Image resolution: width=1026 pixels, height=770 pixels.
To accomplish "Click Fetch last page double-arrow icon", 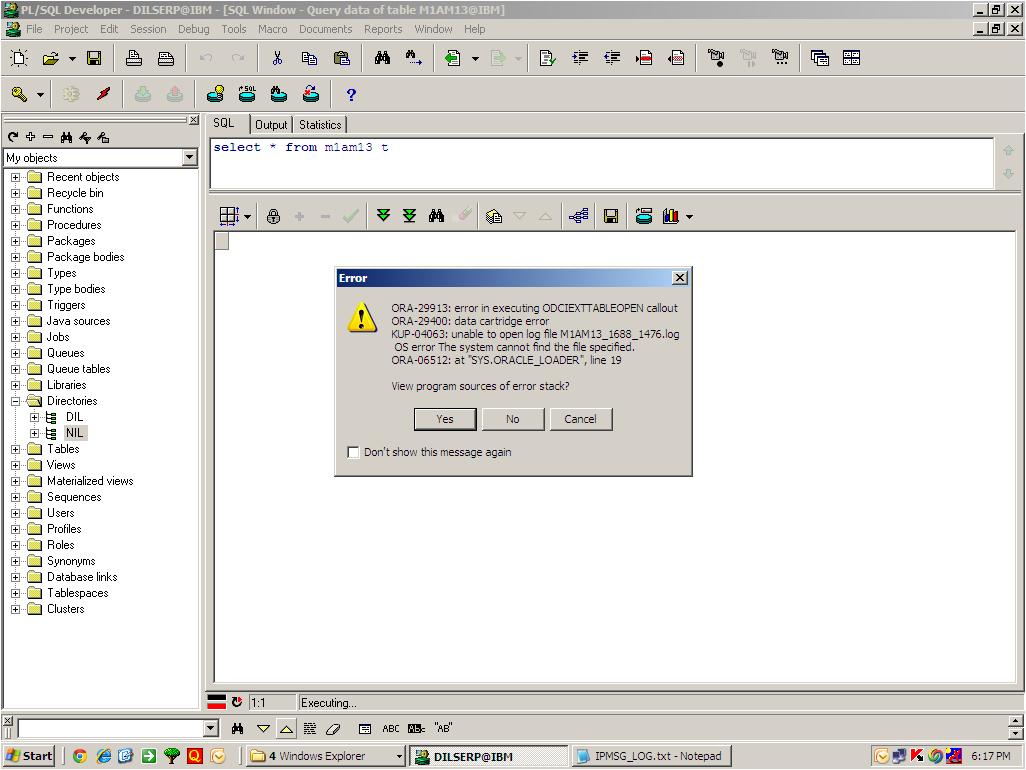I will (409, 216).
